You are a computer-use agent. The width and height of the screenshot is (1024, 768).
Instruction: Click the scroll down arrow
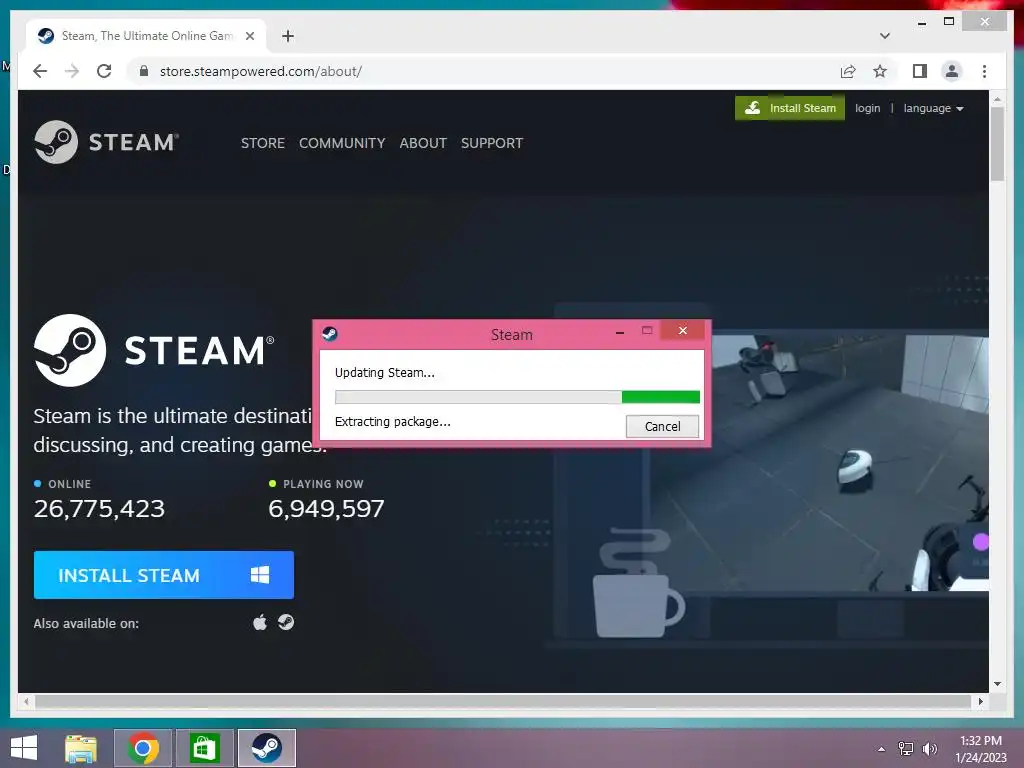[997, 684]
